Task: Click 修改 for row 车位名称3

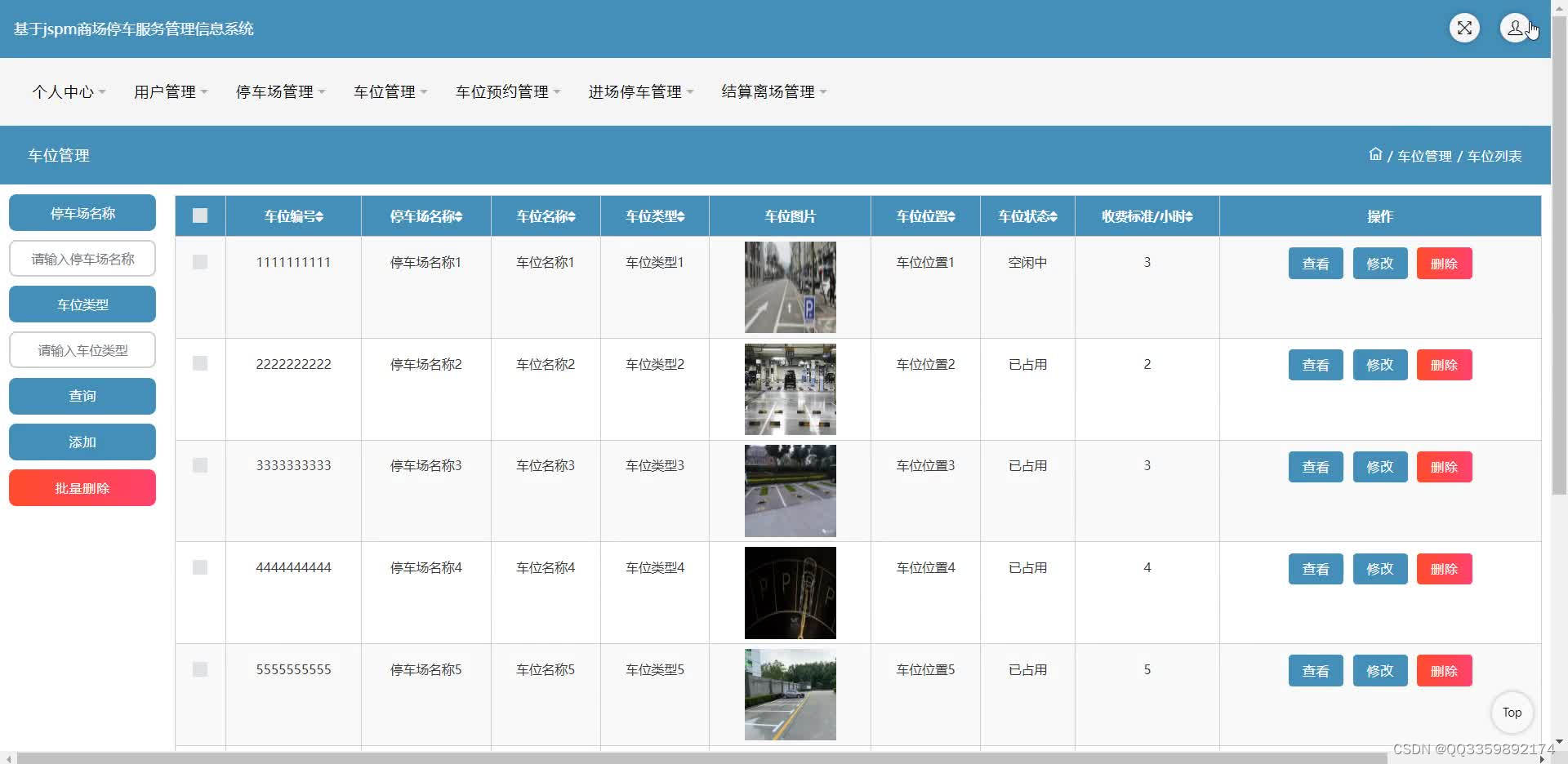Action: 1380,467
